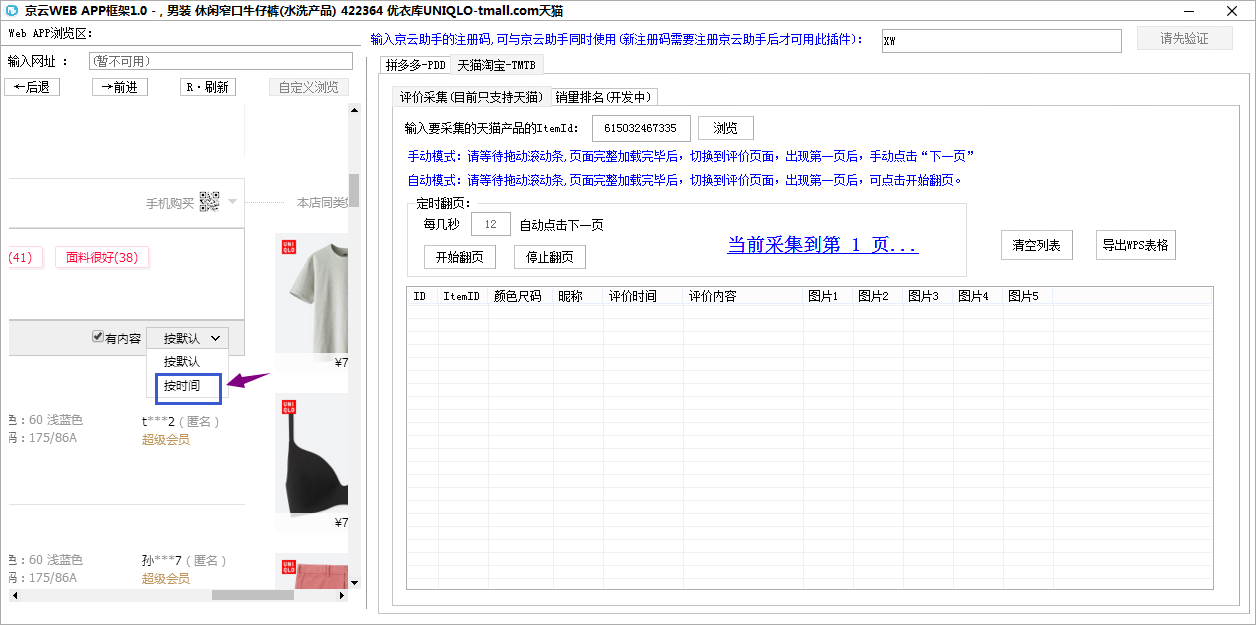Click the 评价时间 column header

tap(643, 297)
